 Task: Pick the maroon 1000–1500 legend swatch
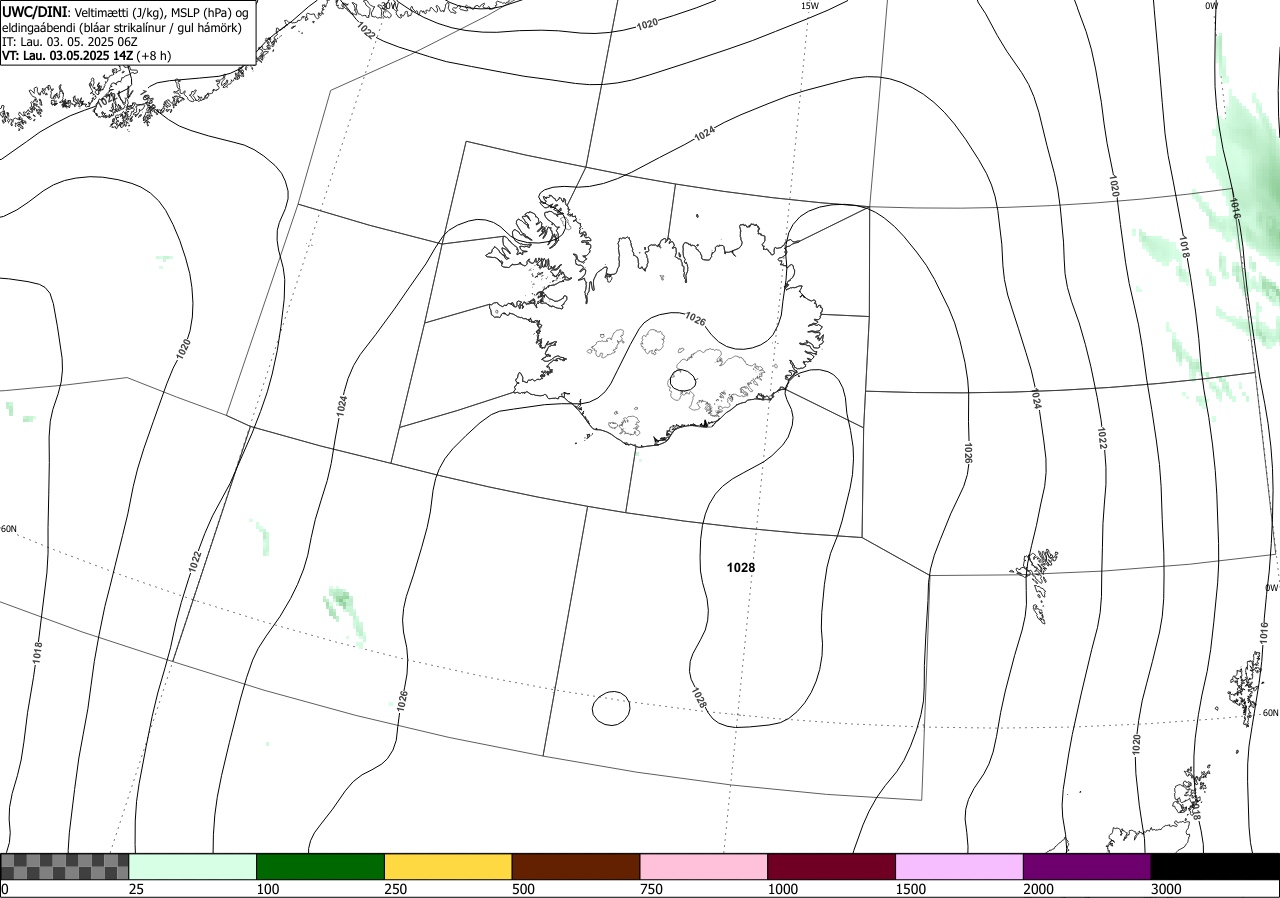coord(832,866)
